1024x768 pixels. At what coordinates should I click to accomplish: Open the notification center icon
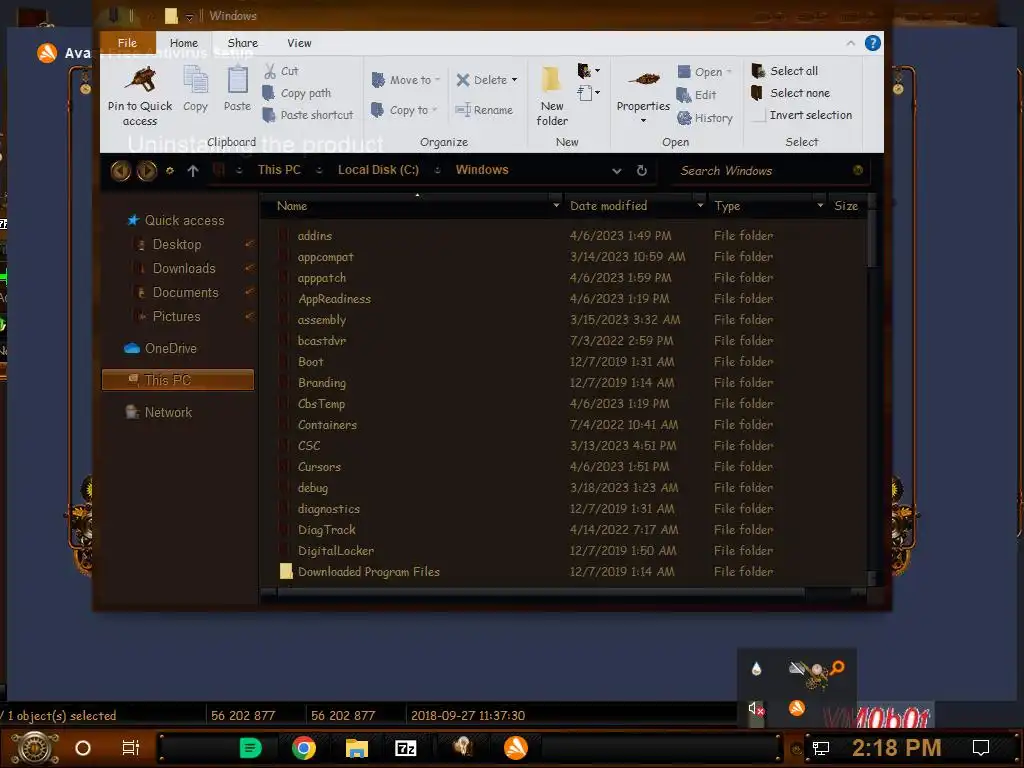[981, 748]
